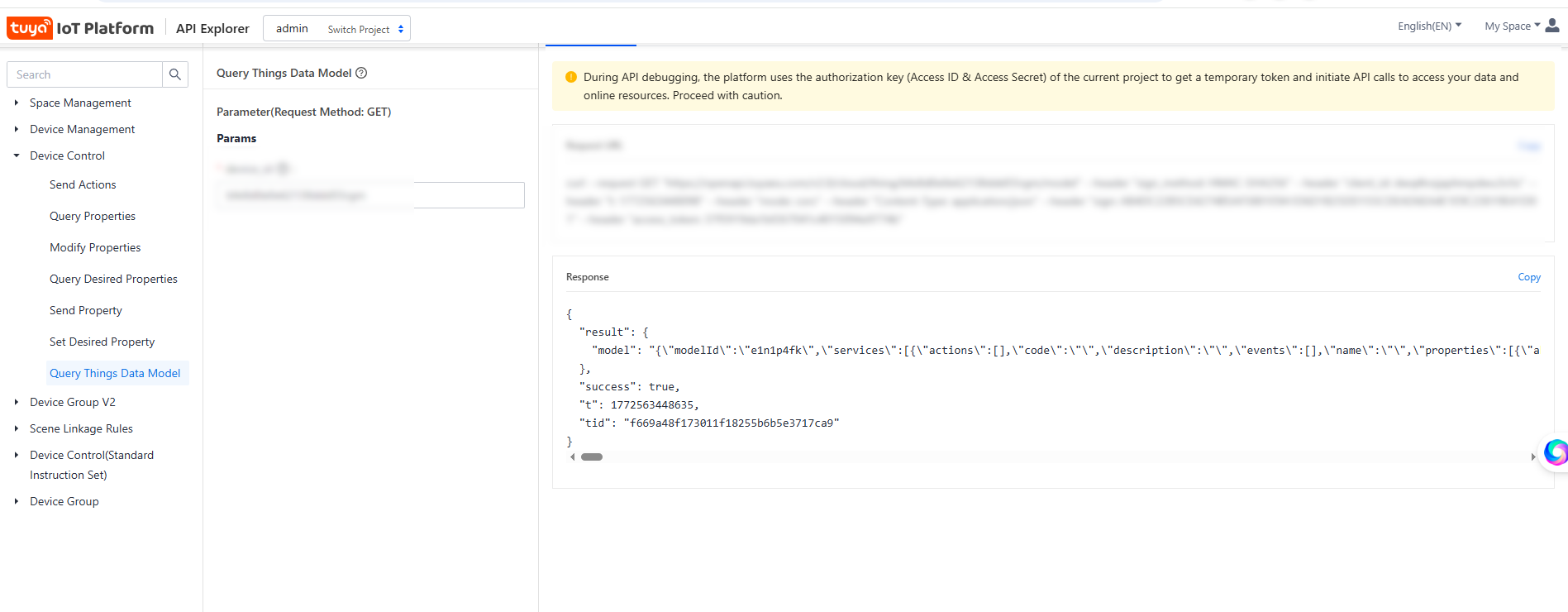Open the English(EN) language dropdown
Viewport: 1568px width, 612px height.
1429,26
